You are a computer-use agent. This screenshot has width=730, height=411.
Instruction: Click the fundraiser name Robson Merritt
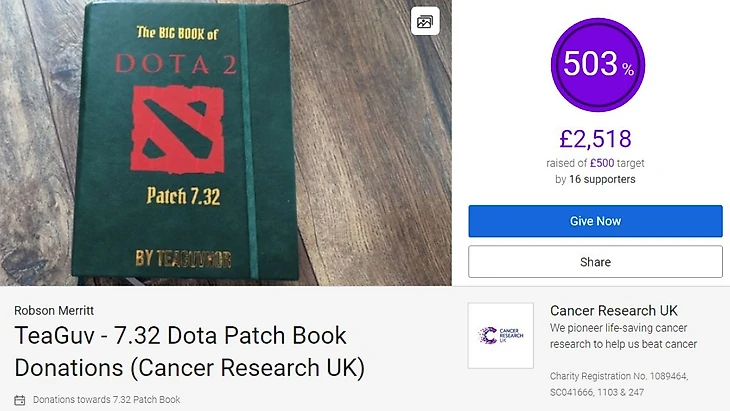[54, 310]
